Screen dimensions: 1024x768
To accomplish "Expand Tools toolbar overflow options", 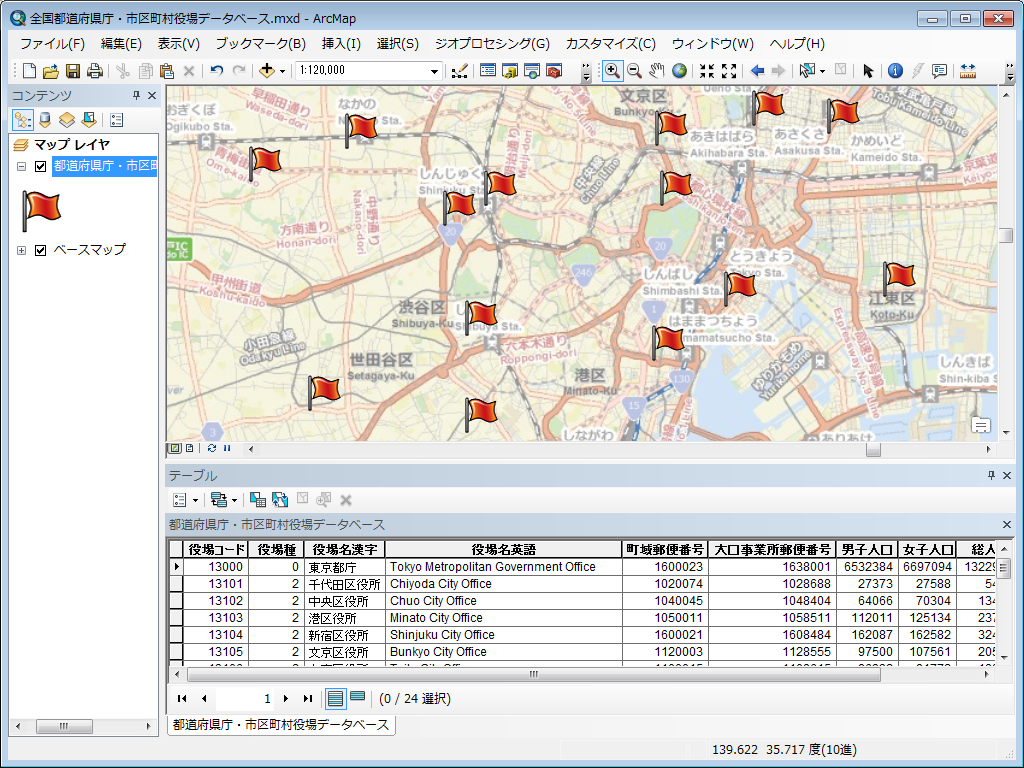I will [1010, 71].
